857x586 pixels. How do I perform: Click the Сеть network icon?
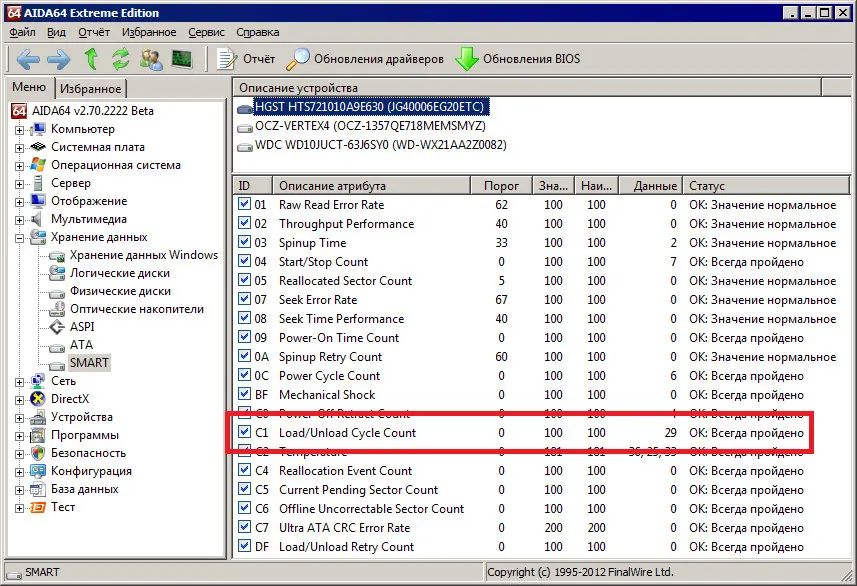click(38, 381)
